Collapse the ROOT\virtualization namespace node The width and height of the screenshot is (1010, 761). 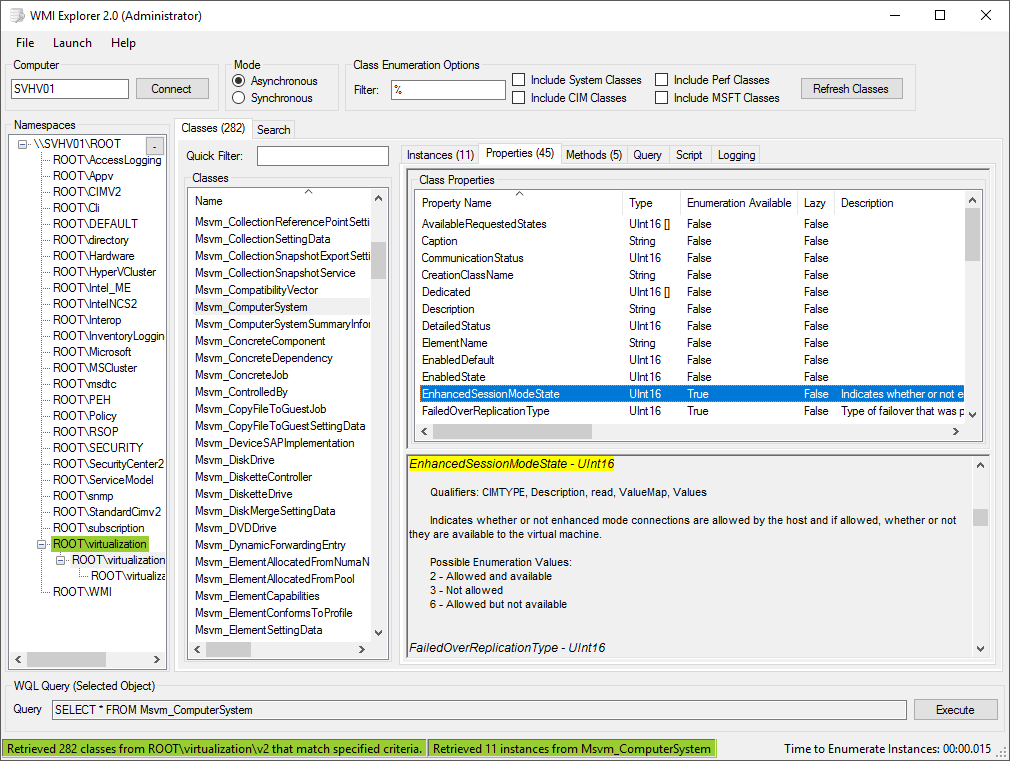click(x=42, y=544)
